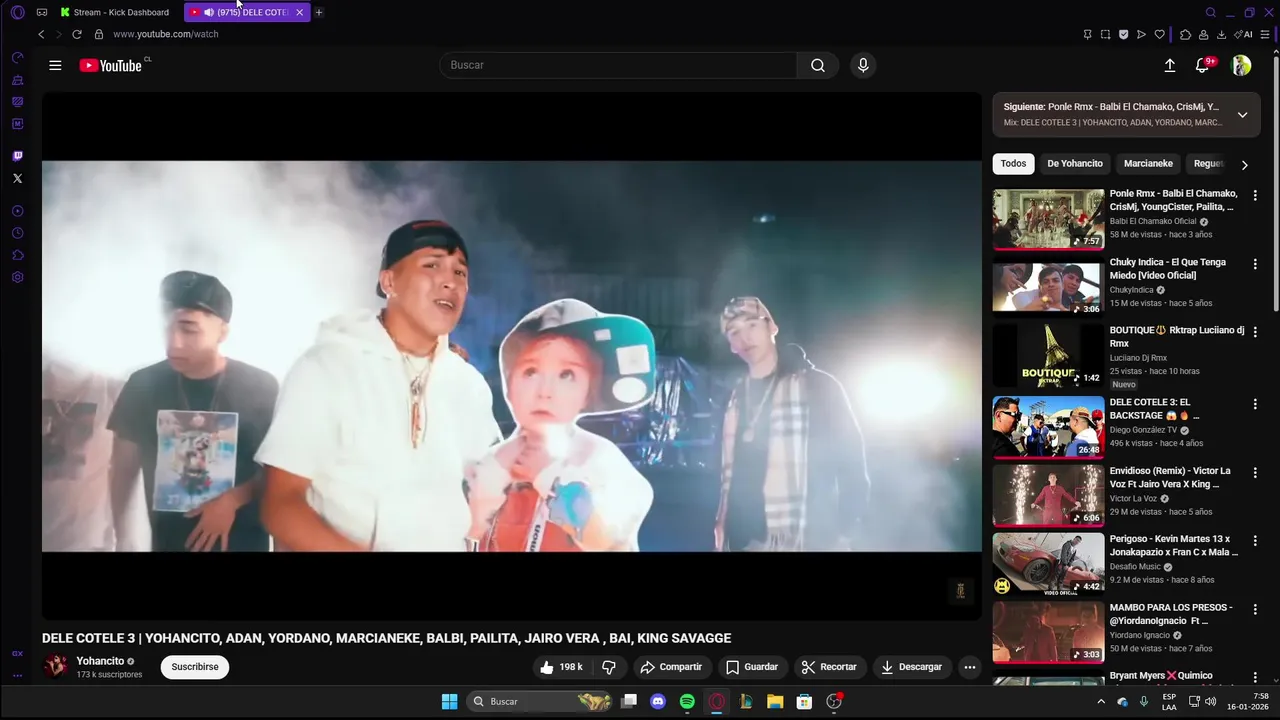Open sidebar settings gear icon
Image resolution: width=1280 pixels, height=720 pixels.
pos(17,277)
